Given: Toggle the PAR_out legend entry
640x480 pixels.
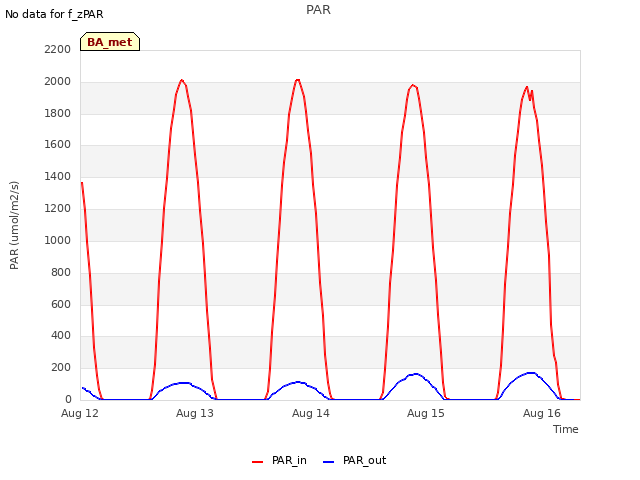Looking at the screenshot, I should 354,460.
